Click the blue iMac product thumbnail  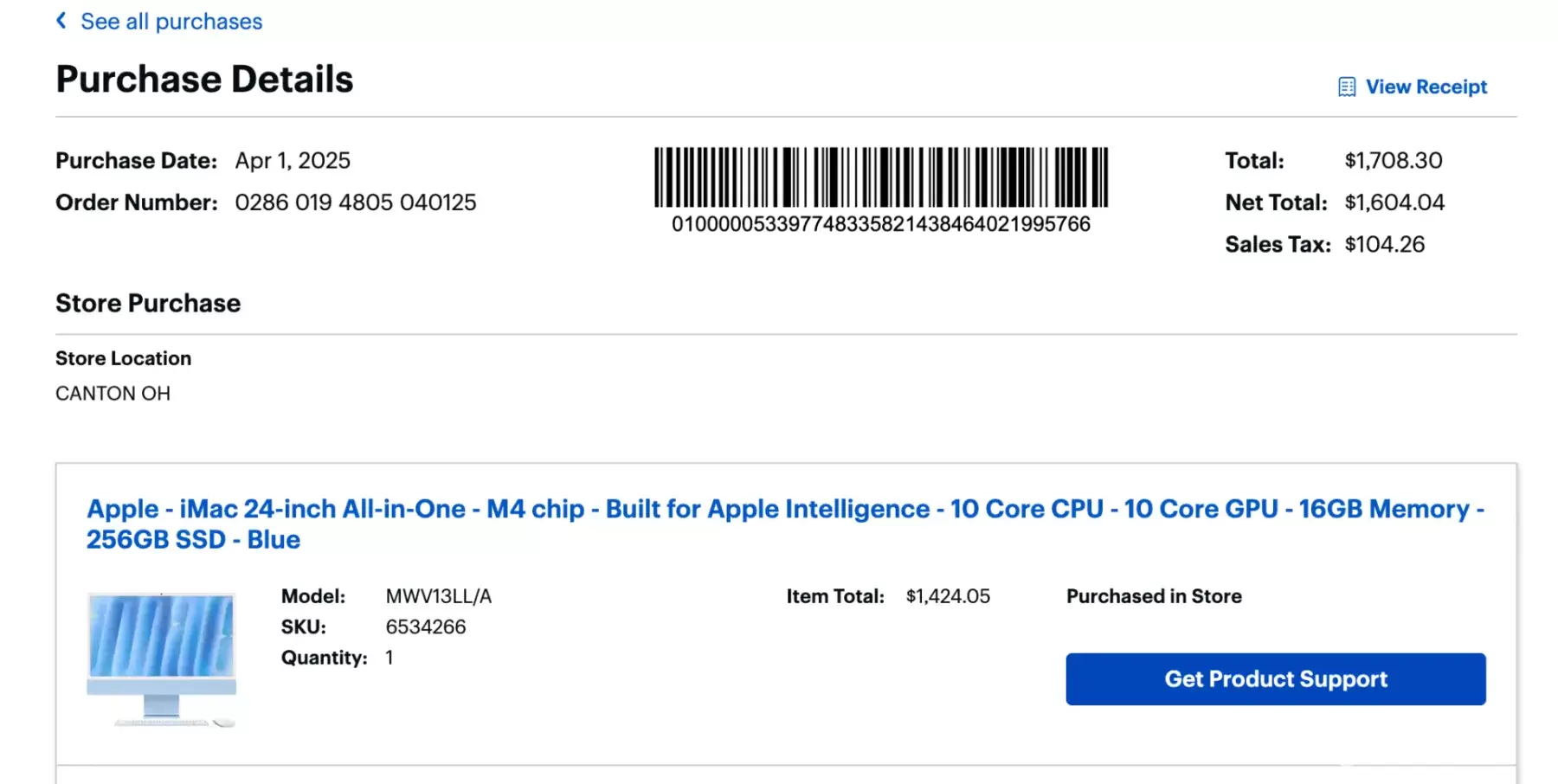(162, 659)
